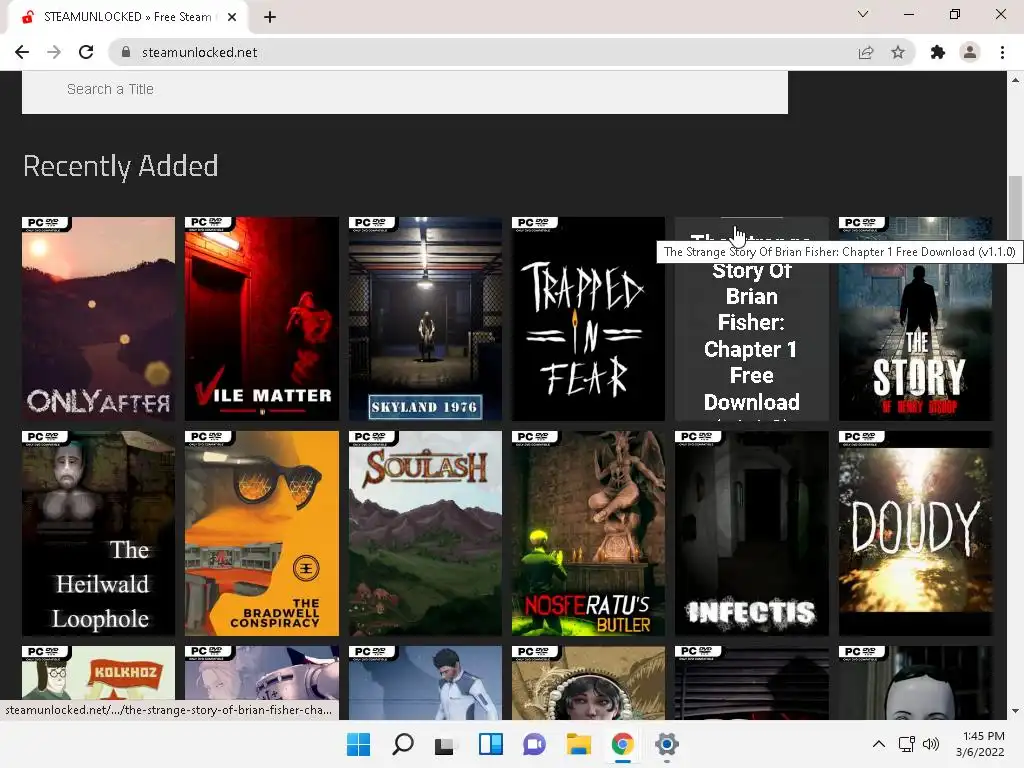
Task: Open Widgets from taskbar
Action: 490,744
